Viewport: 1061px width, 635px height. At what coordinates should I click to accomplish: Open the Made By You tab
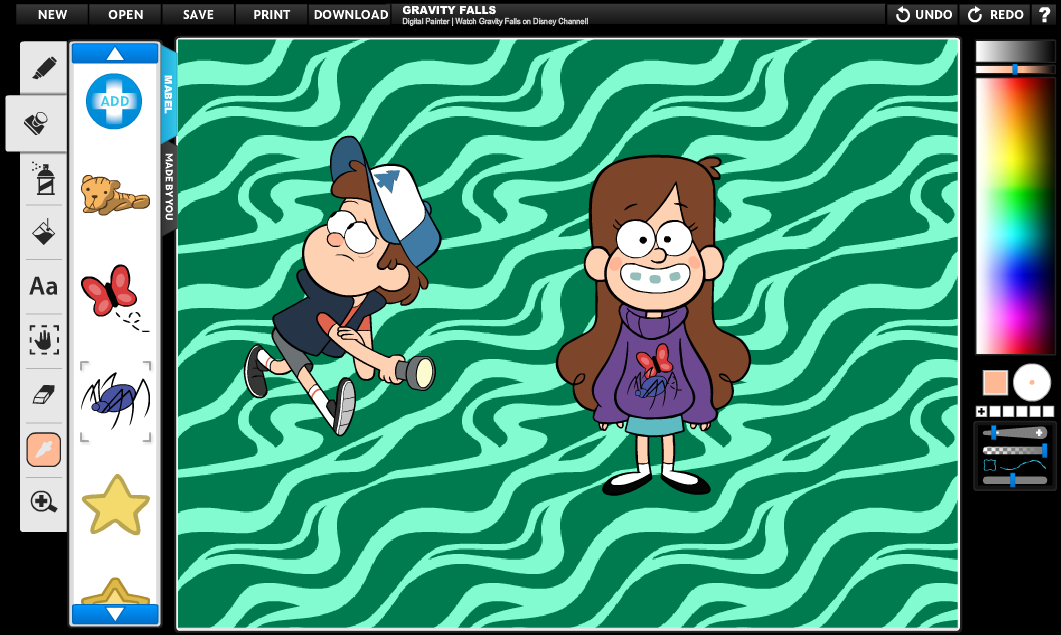click(168, 187)
